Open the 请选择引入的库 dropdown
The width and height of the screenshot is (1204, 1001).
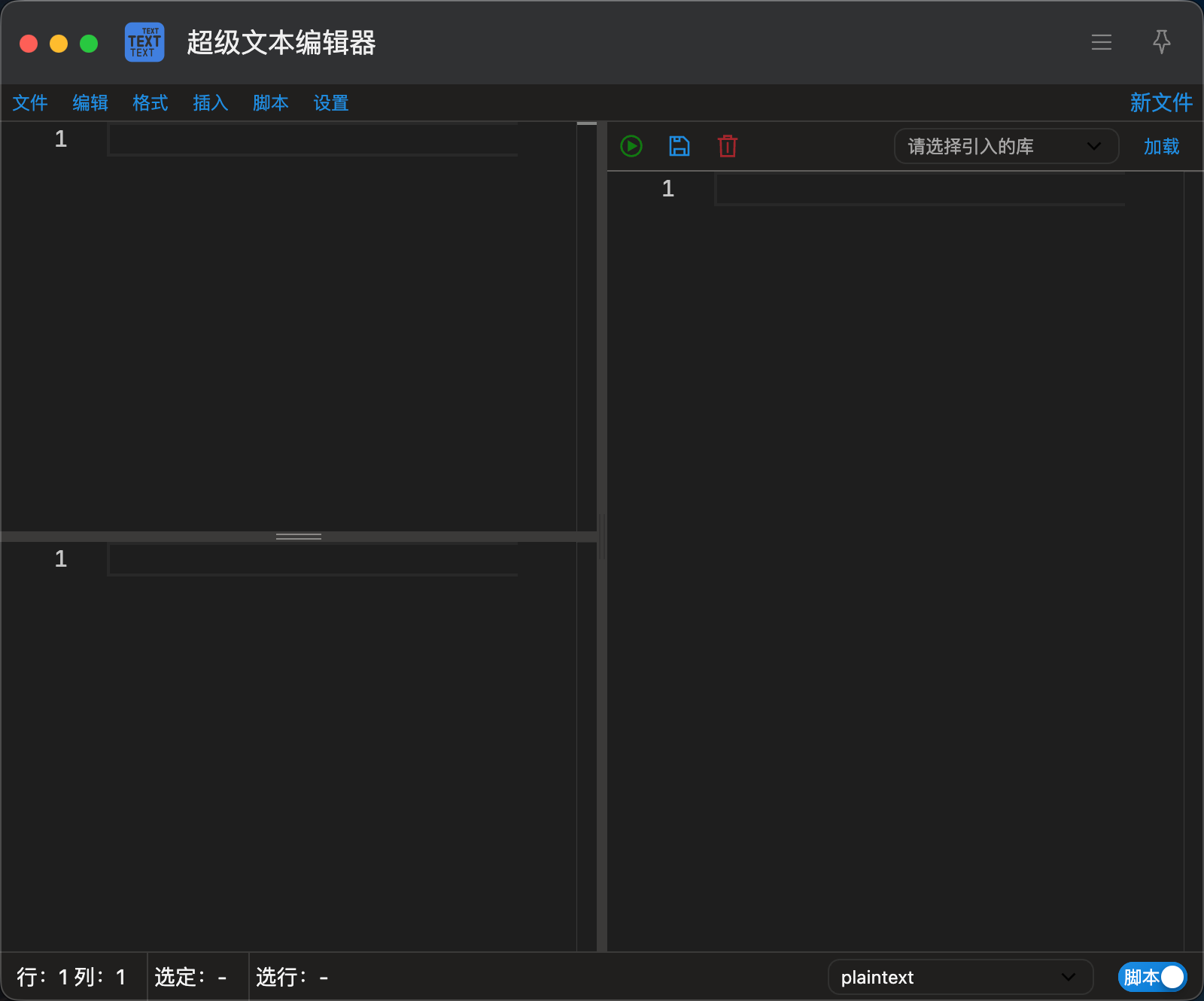(1006, 146)
